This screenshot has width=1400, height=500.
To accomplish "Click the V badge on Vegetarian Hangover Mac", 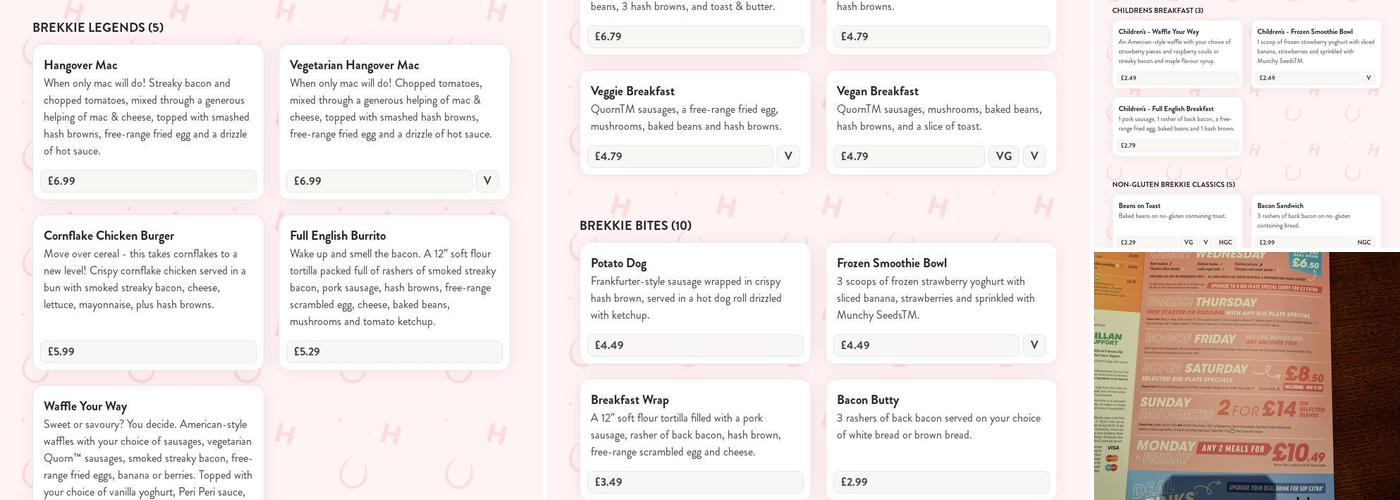I will coord(487,181).
